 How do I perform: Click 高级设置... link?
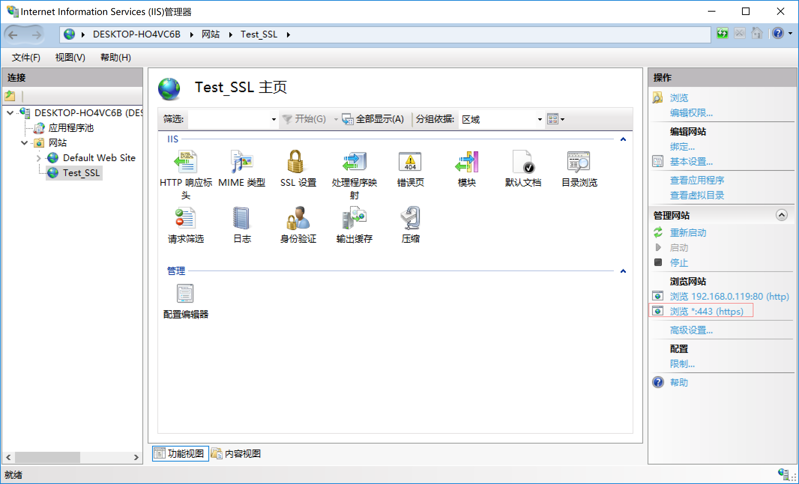(691, 331)
